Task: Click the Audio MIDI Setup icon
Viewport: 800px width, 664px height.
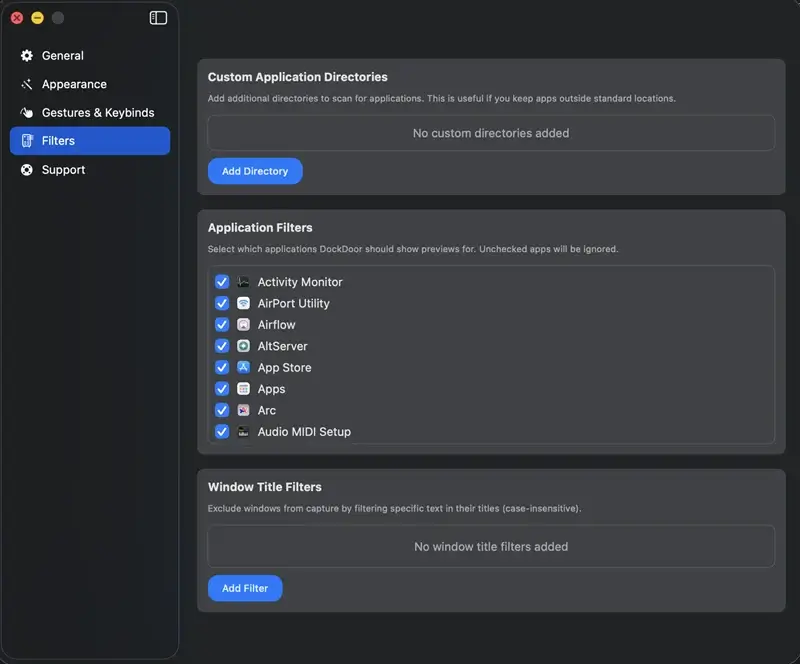Action: pyautogui.click(x=243, y=432)
